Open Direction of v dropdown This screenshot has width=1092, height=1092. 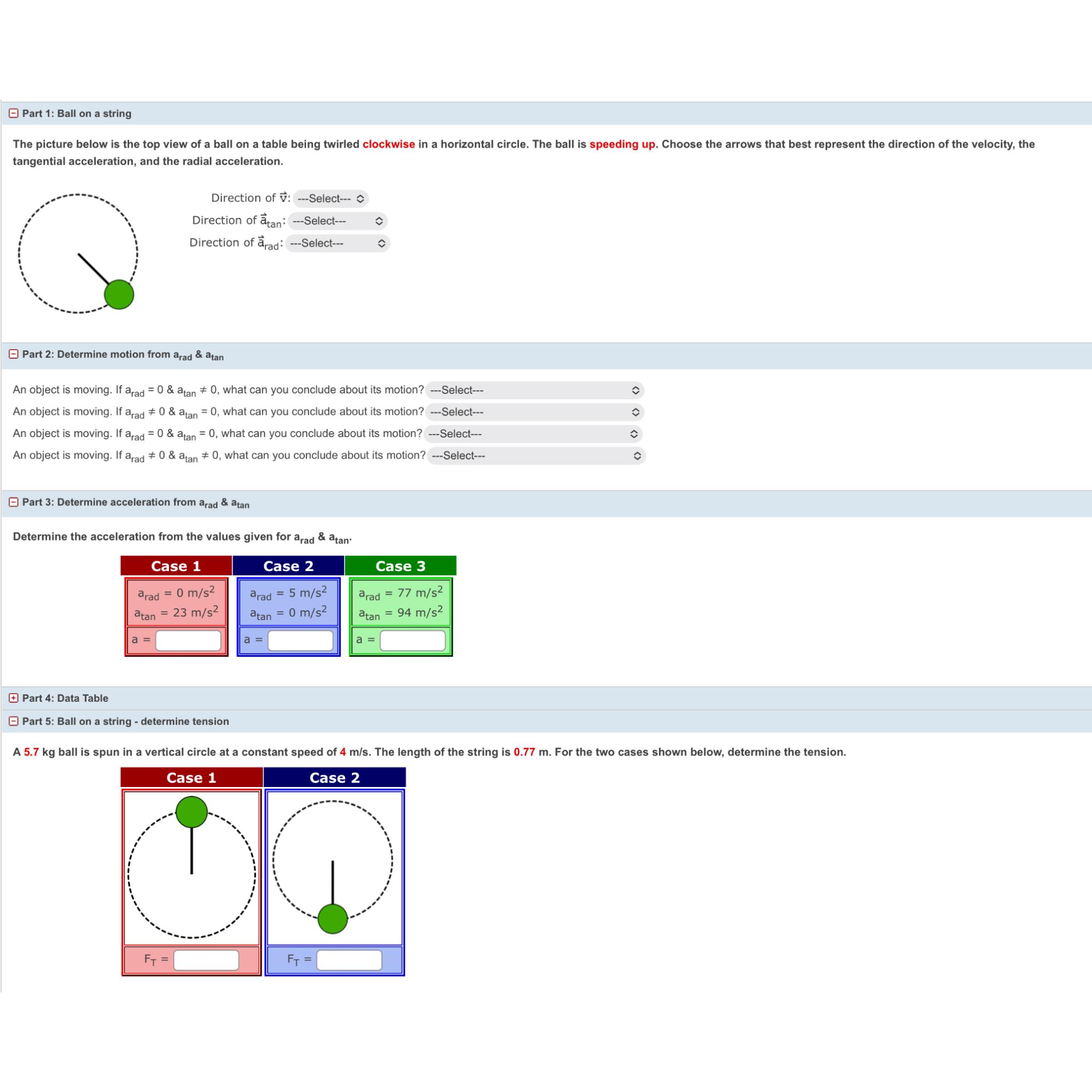coord(331,198)
